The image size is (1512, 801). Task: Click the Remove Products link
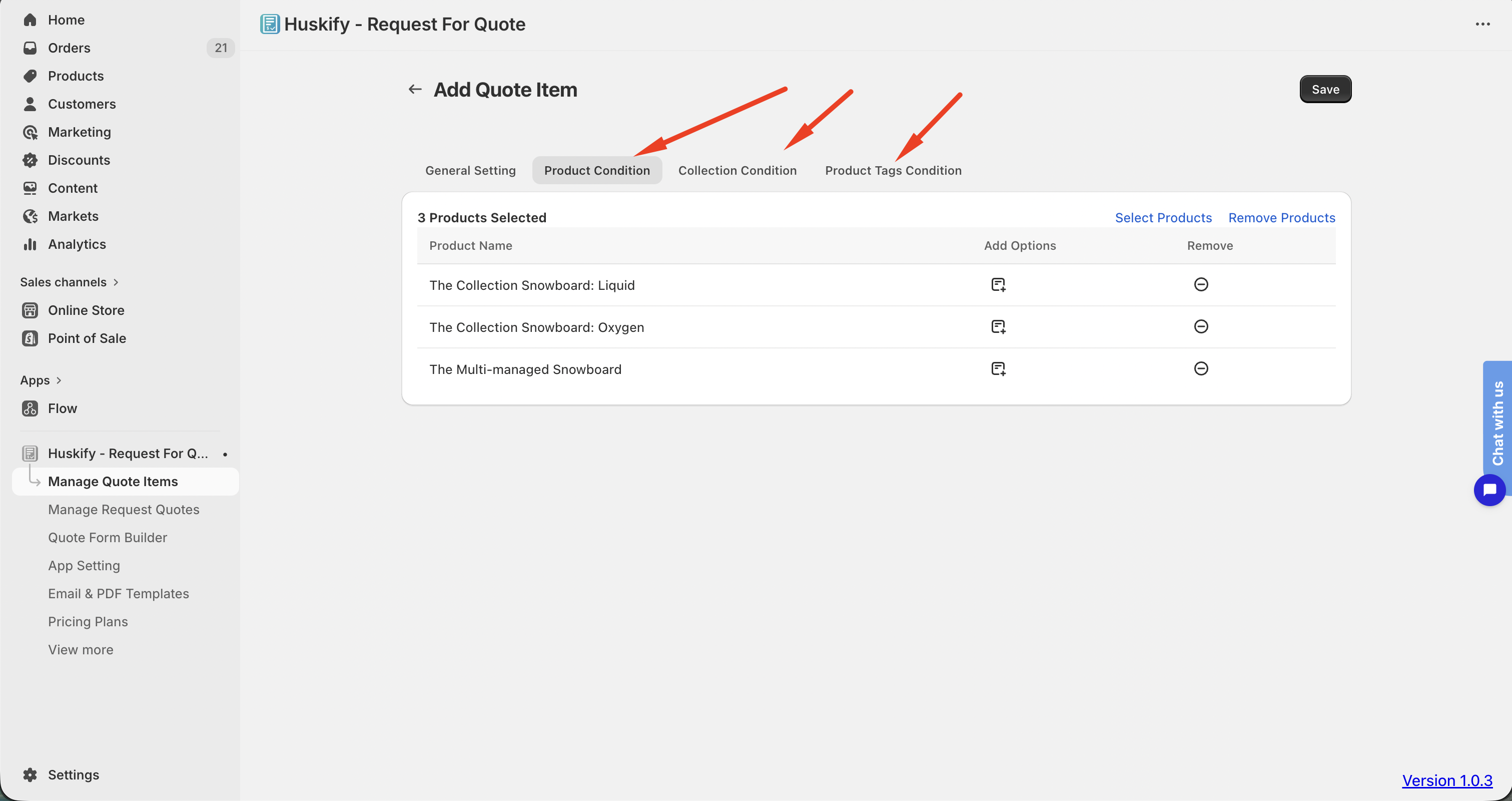(1281, 218)
